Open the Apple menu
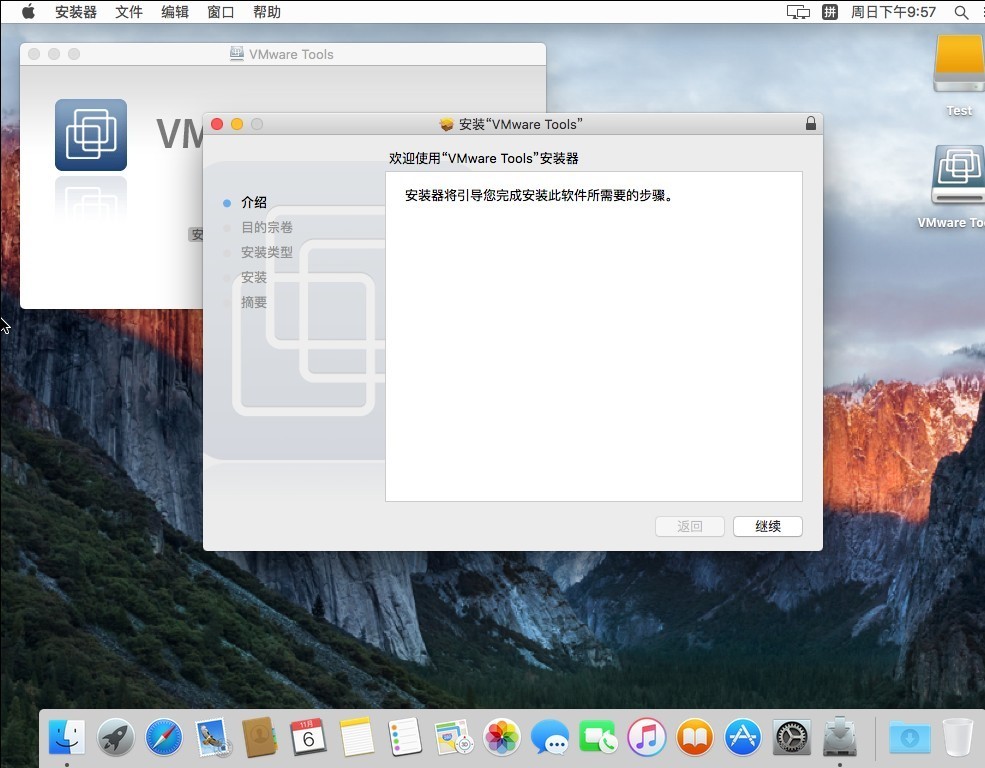Viewport: 985px width, 768px height. pos(28,12)
